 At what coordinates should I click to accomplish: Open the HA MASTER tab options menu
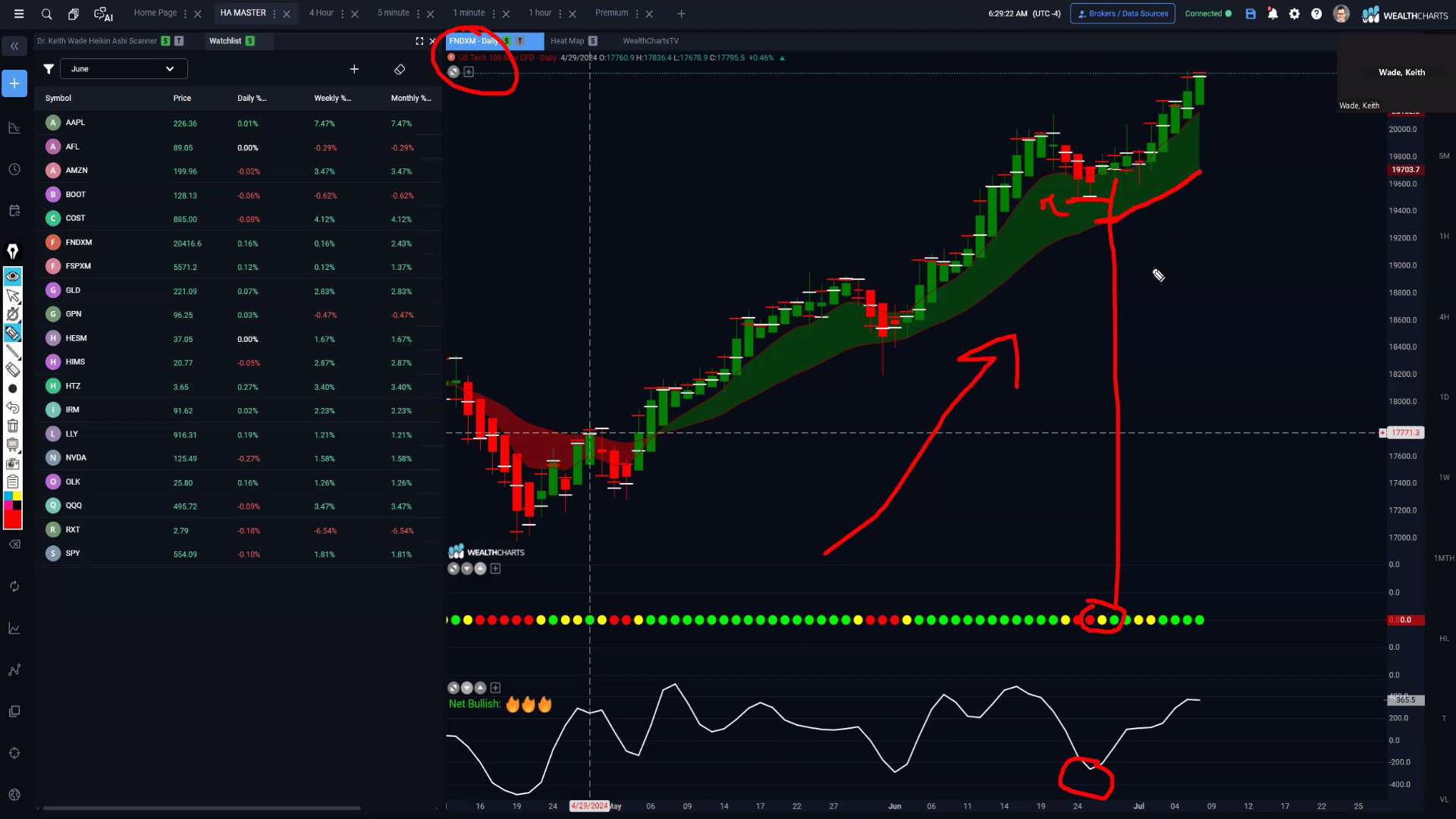point(275,14)
